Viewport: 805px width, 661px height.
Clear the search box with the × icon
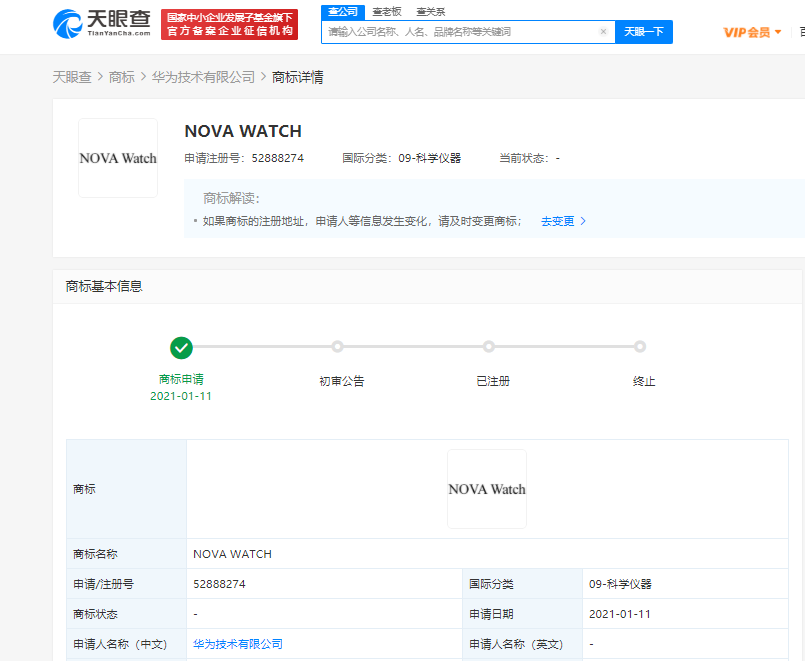pyautogui.click(x=604, y=32)
